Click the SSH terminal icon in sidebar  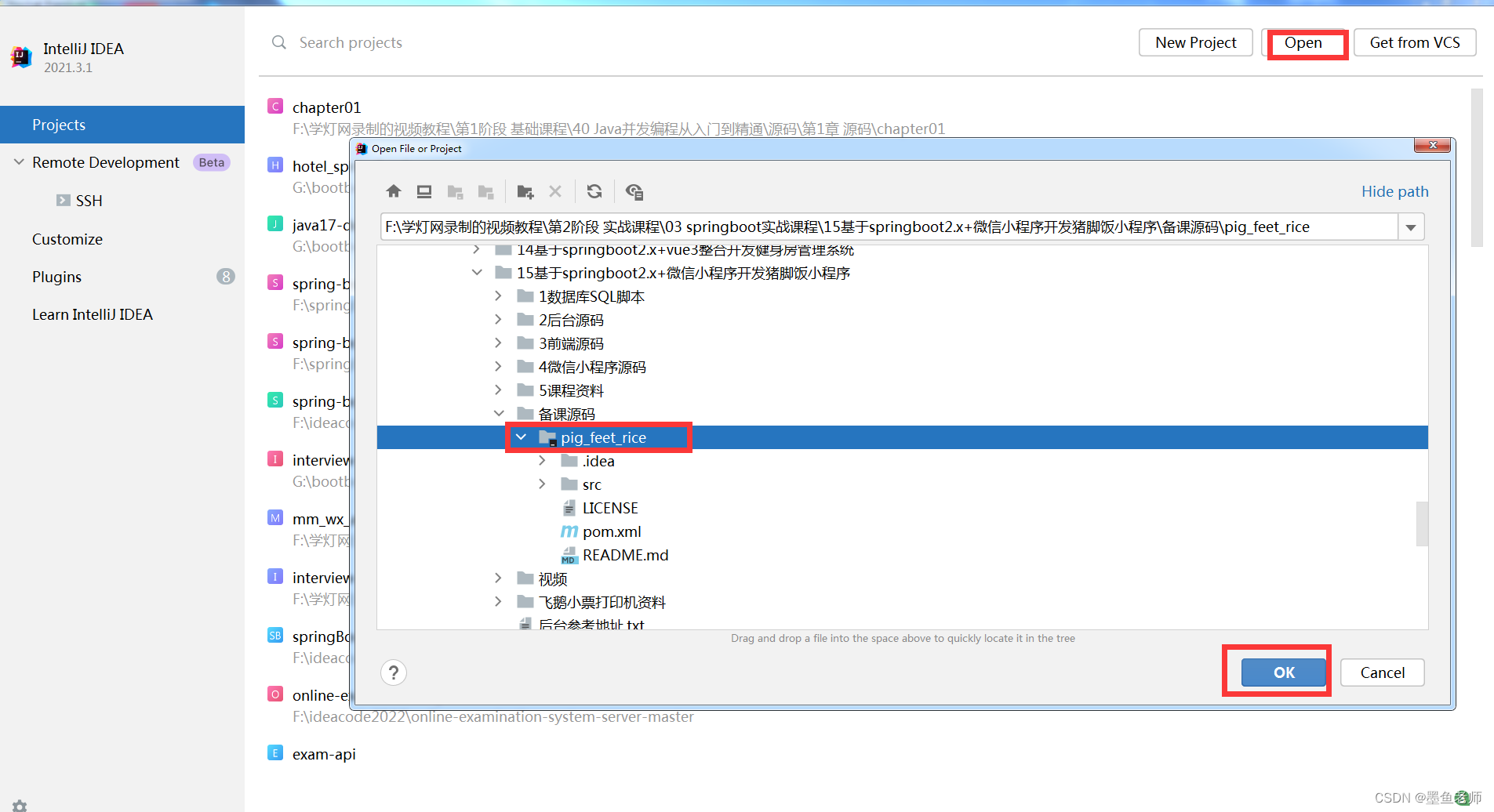tap(64, 201)
